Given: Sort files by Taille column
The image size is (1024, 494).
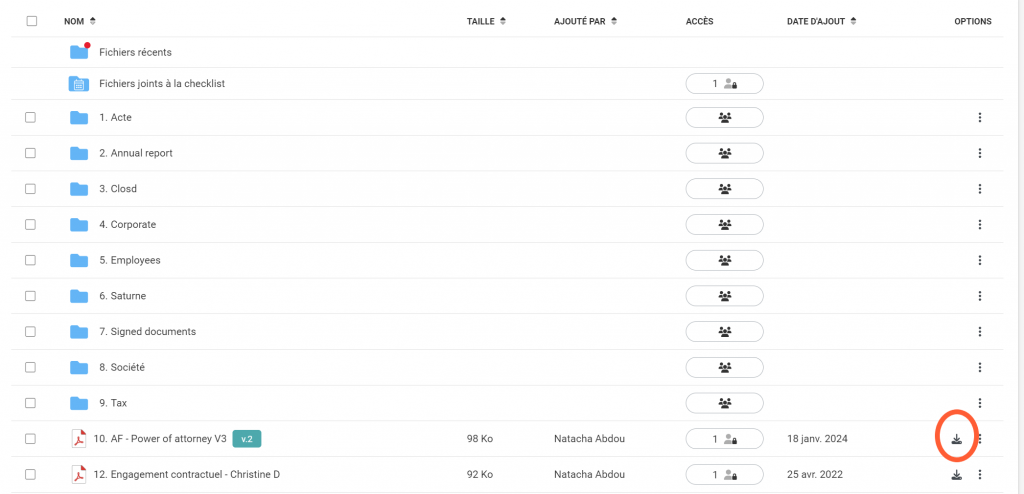Looking at the screenshot, I should click(487, 21).
